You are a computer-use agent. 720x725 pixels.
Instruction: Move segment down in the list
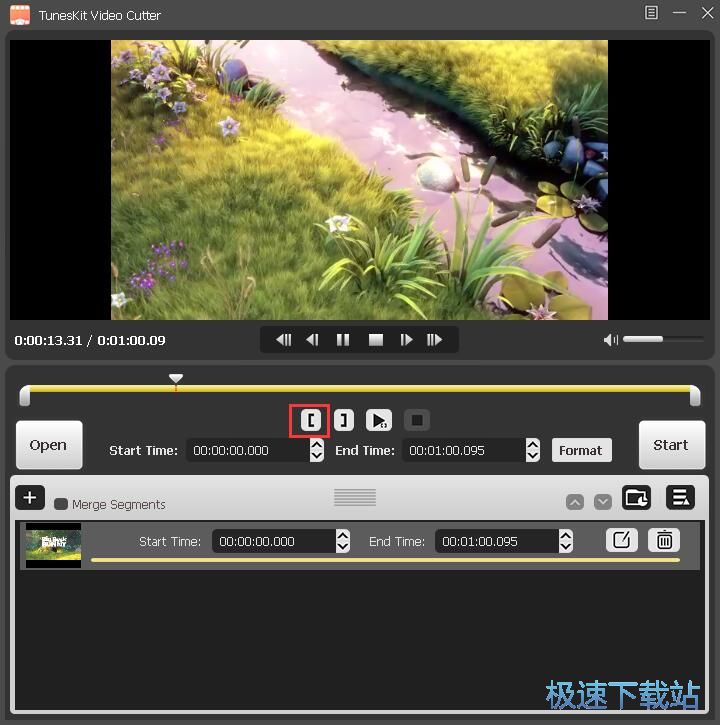[x=603, y=502]
